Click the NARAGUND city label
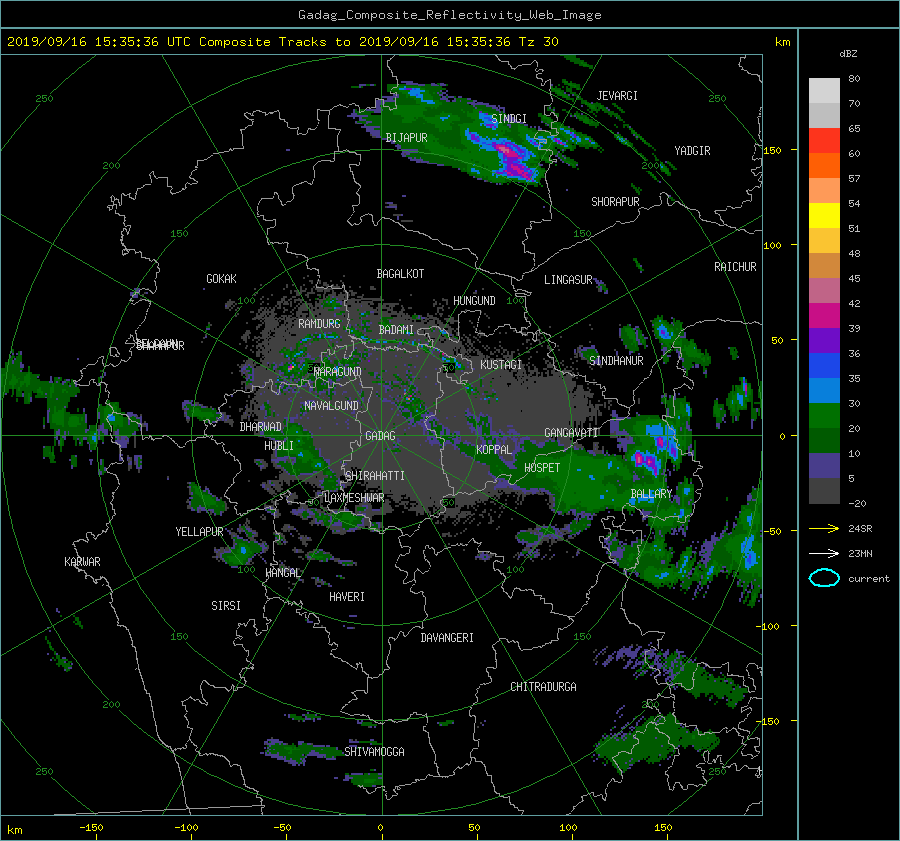Image resolution: width=900 pixels, height=841 pixels. tap(338, 372)
